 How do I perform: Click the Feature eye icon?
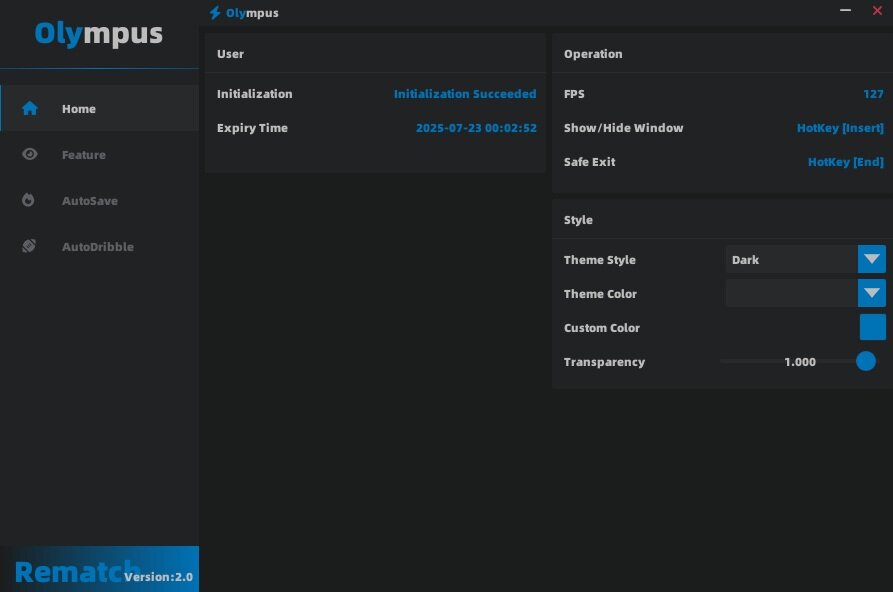click(30, 154)
